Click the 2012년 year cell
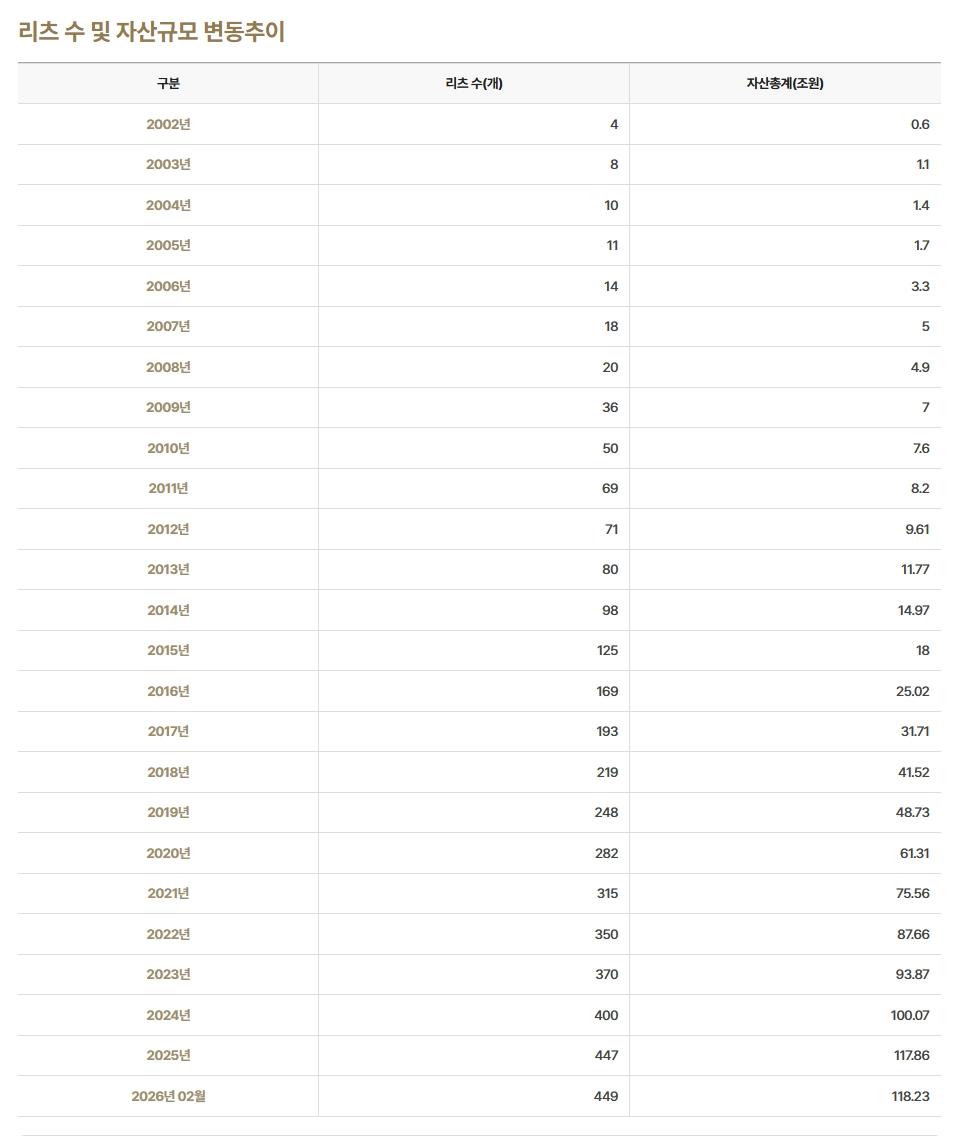The image size is (973, 1136). [168, 529]
